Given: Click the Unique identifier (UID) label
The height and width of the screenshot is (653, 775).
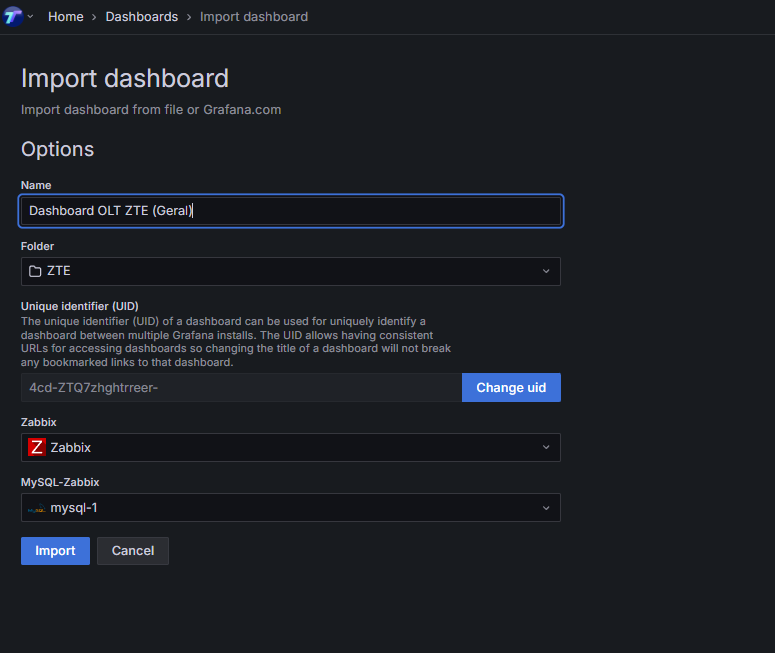Looking at the screenshot, I should (80, 306).
